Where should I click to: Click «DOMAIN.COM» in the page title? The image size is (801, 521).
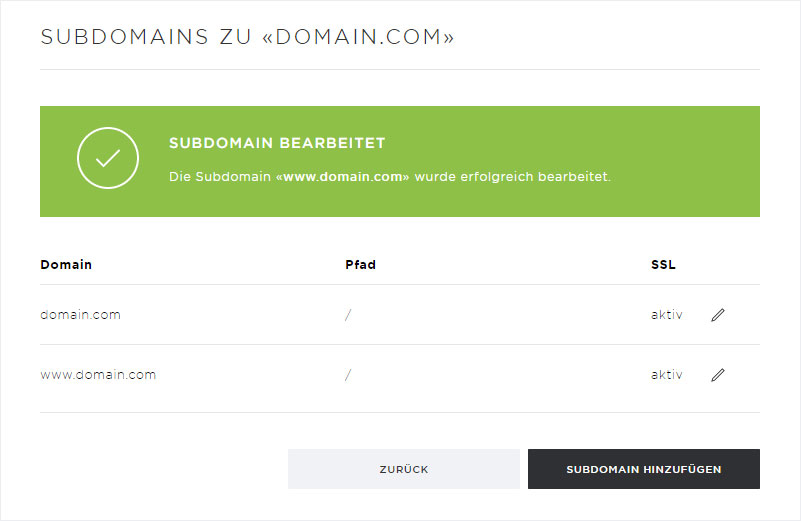click(x=358, y=37)
